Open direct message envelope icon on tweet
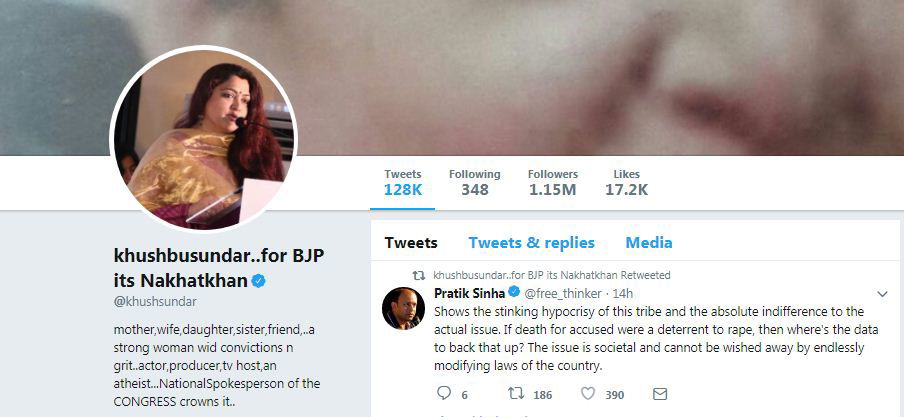 [660, 394]
